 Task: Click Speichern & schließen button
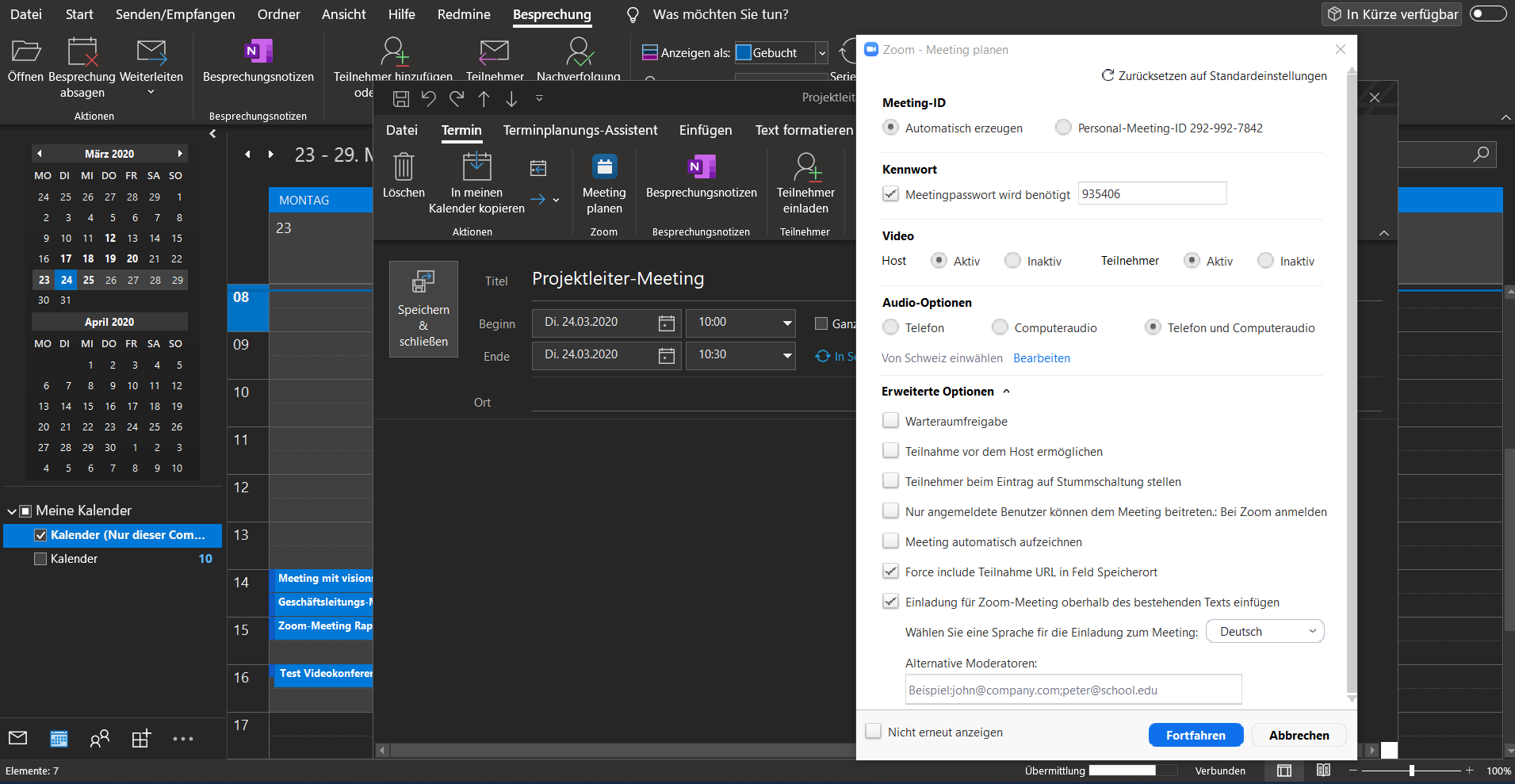click(423, 309)
